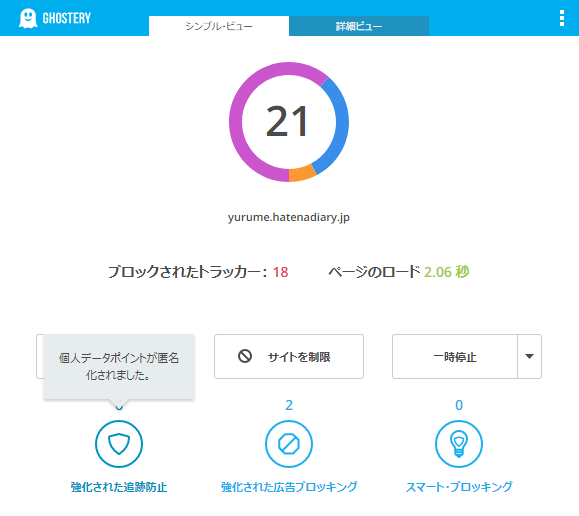Click the restrict-site prohibition icon

point(245,356)
